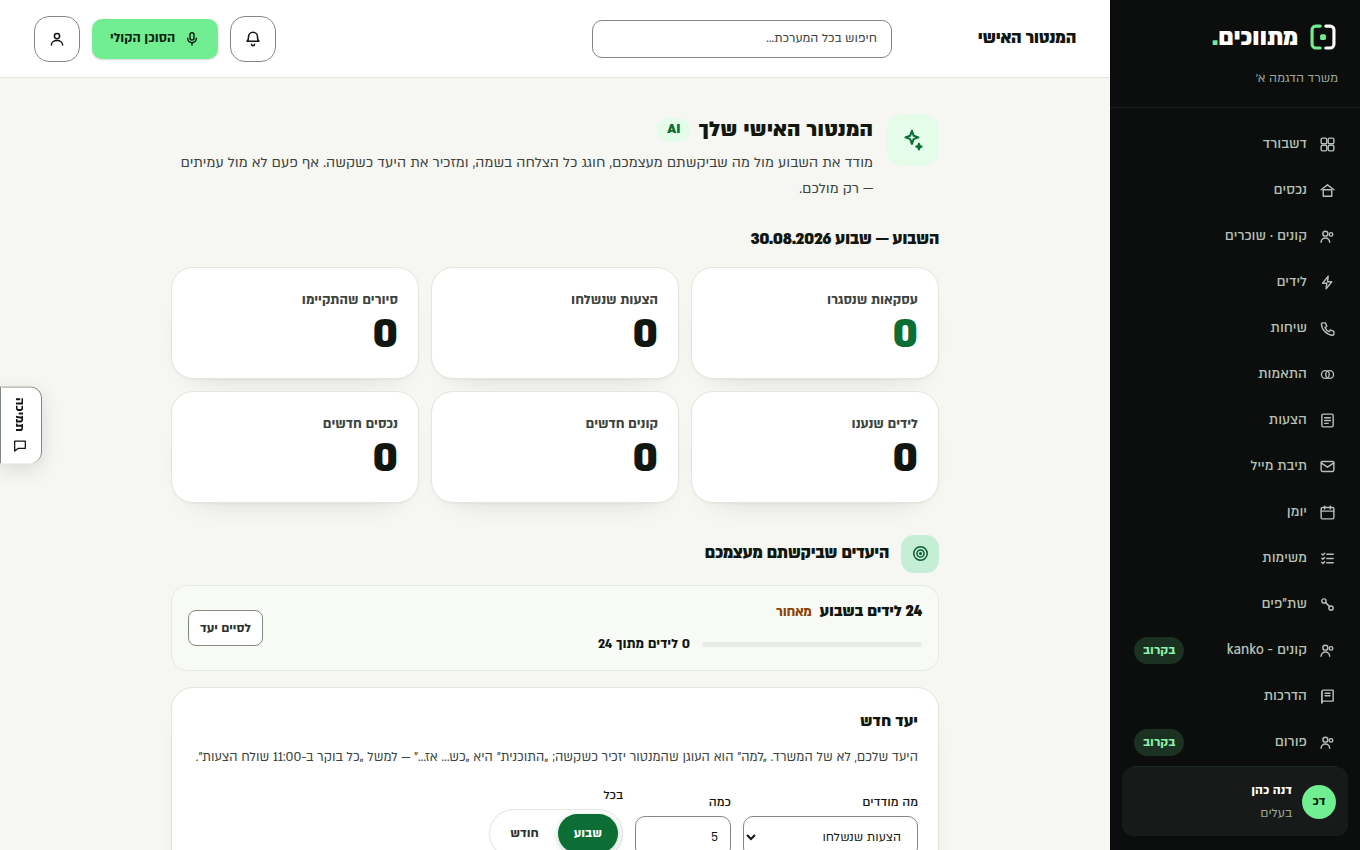Select the שבוע period option

(x=588, y=833)
